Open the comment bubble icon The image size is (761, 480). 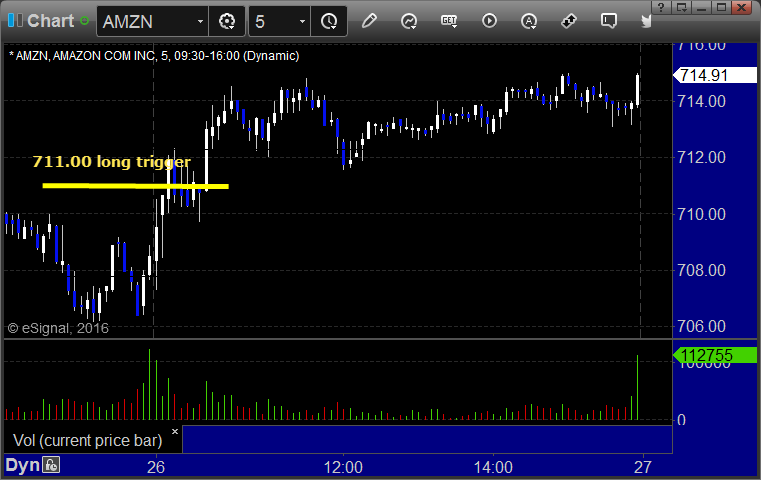(609, 21)
